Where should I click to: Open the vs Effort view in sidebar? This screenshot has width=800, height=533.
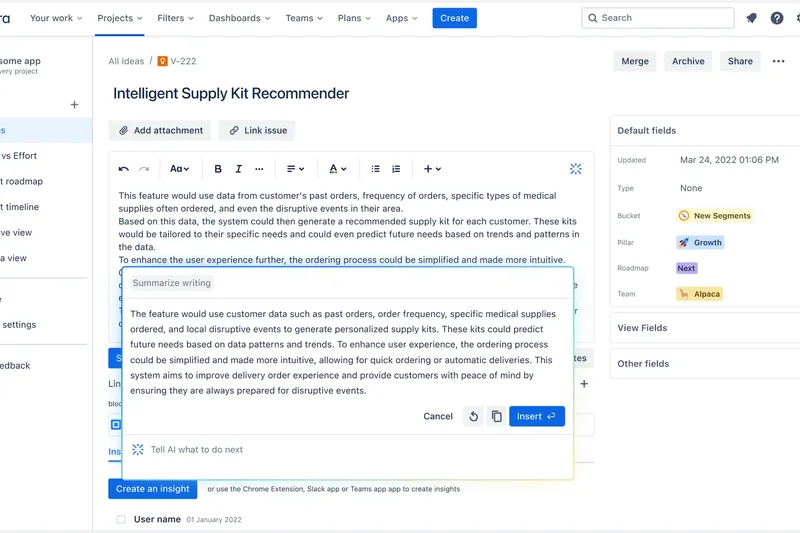coord(45,156)
